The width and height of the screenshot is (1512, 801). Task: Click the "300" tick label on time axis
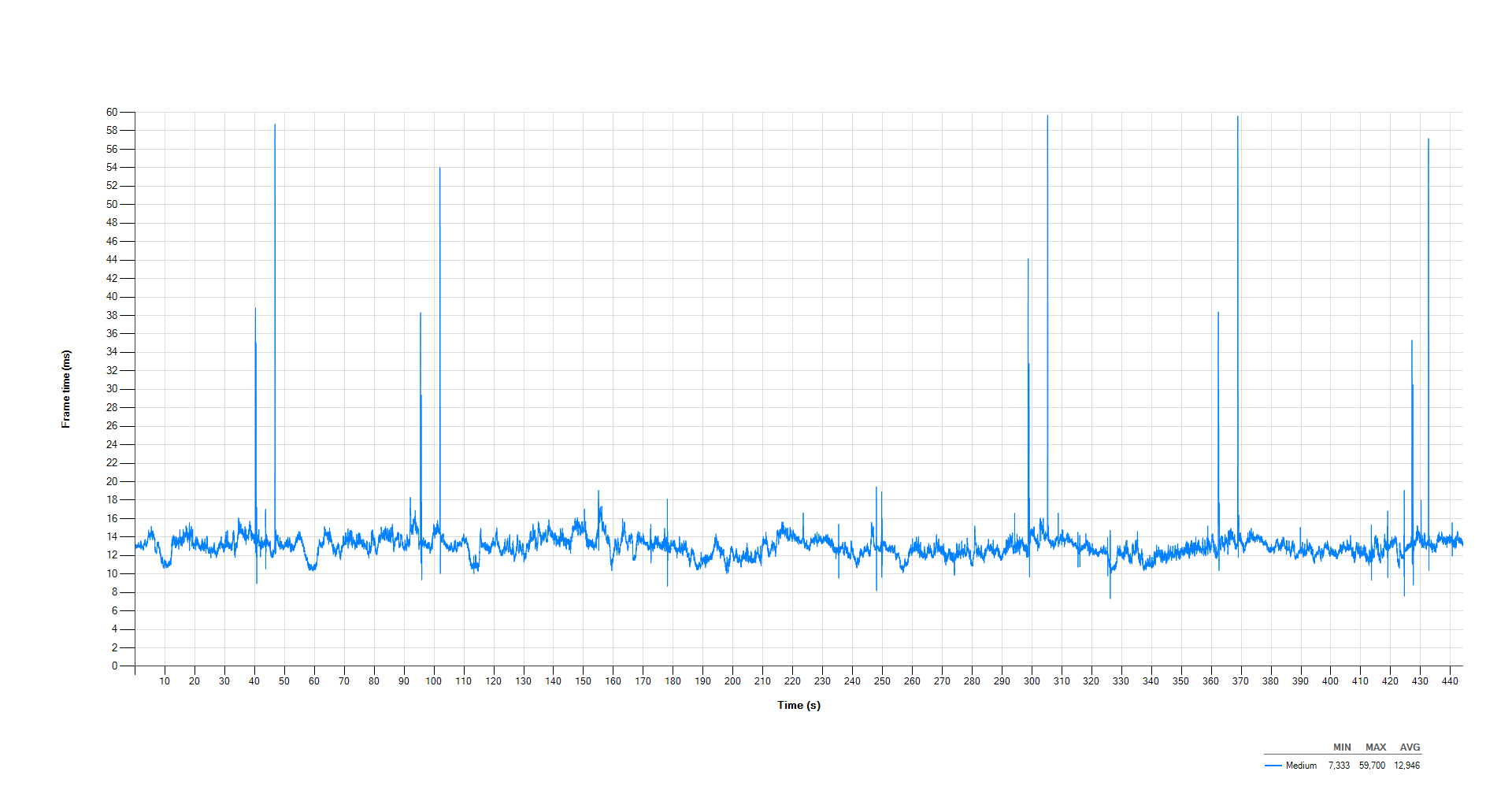pyautogui.click(x=1032, y=681)
